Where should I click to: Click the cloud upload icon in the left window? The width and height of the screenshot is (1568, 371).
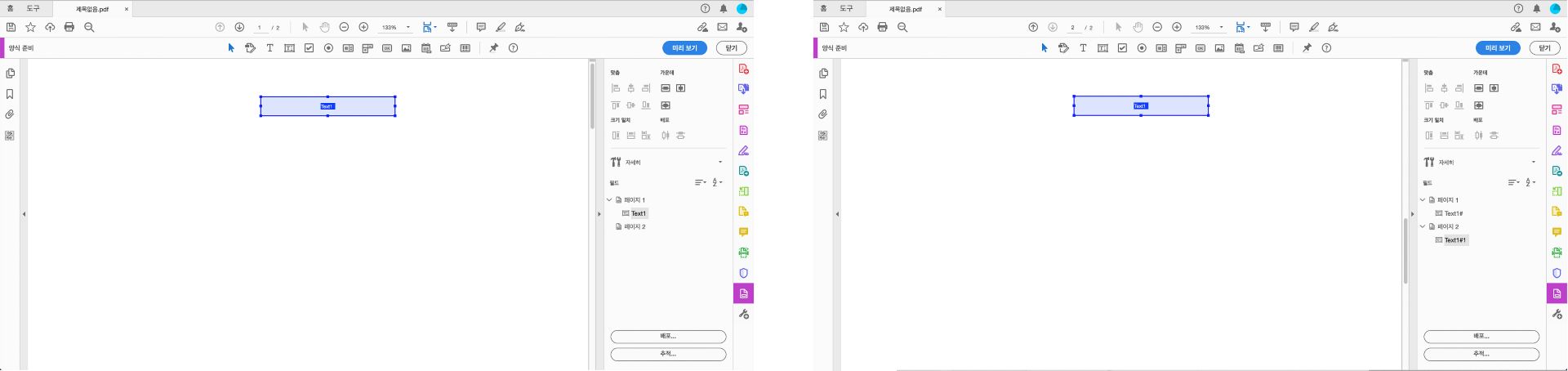pos(50,27)
